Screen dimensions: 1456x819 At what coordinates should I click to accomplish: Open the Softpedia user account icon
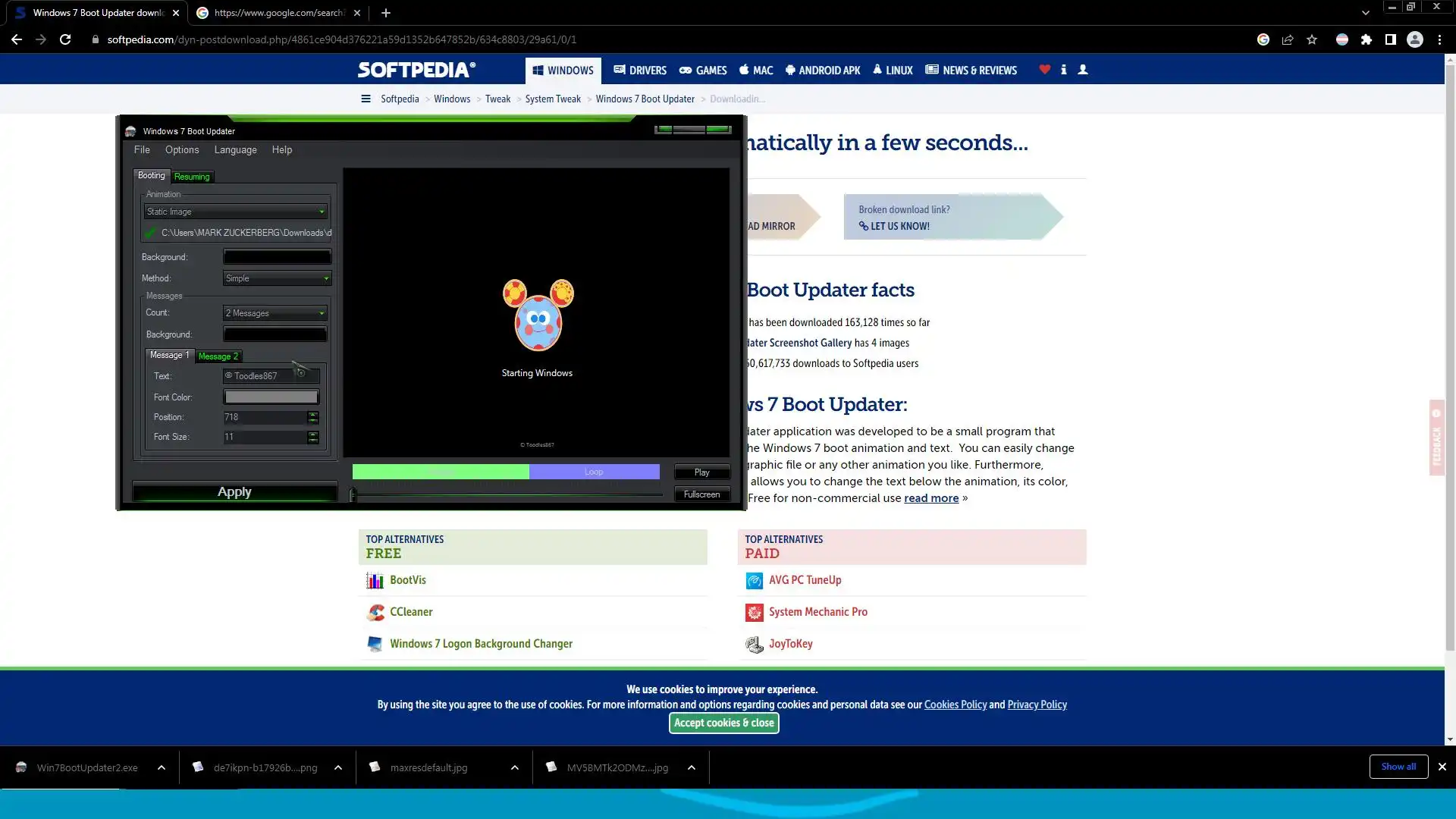click(x=1083, y=70)
